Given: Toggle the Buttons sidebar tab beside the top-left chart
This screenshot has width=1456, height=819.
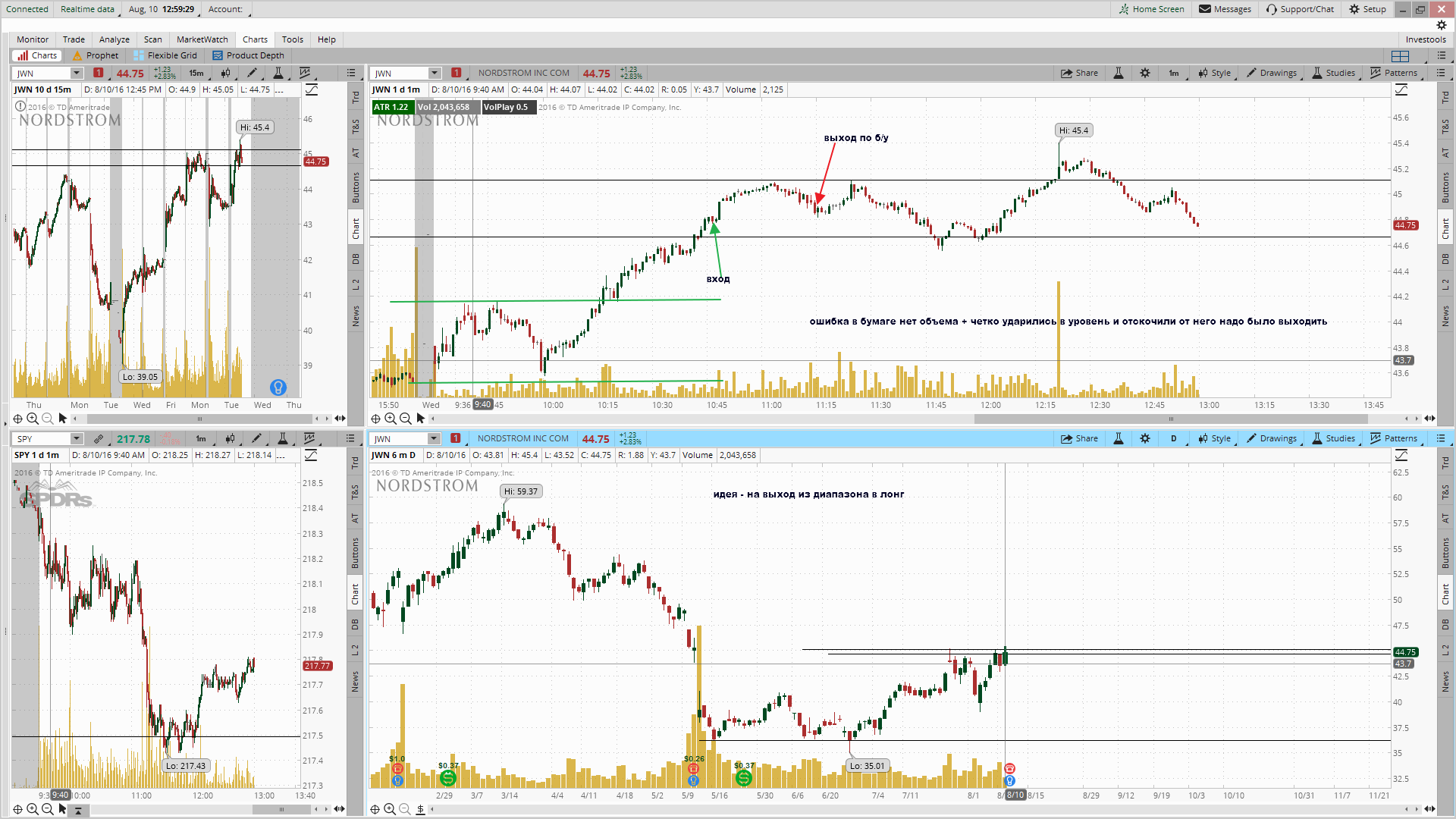Looking at the screenshot, I should click(x=356, y=187).
